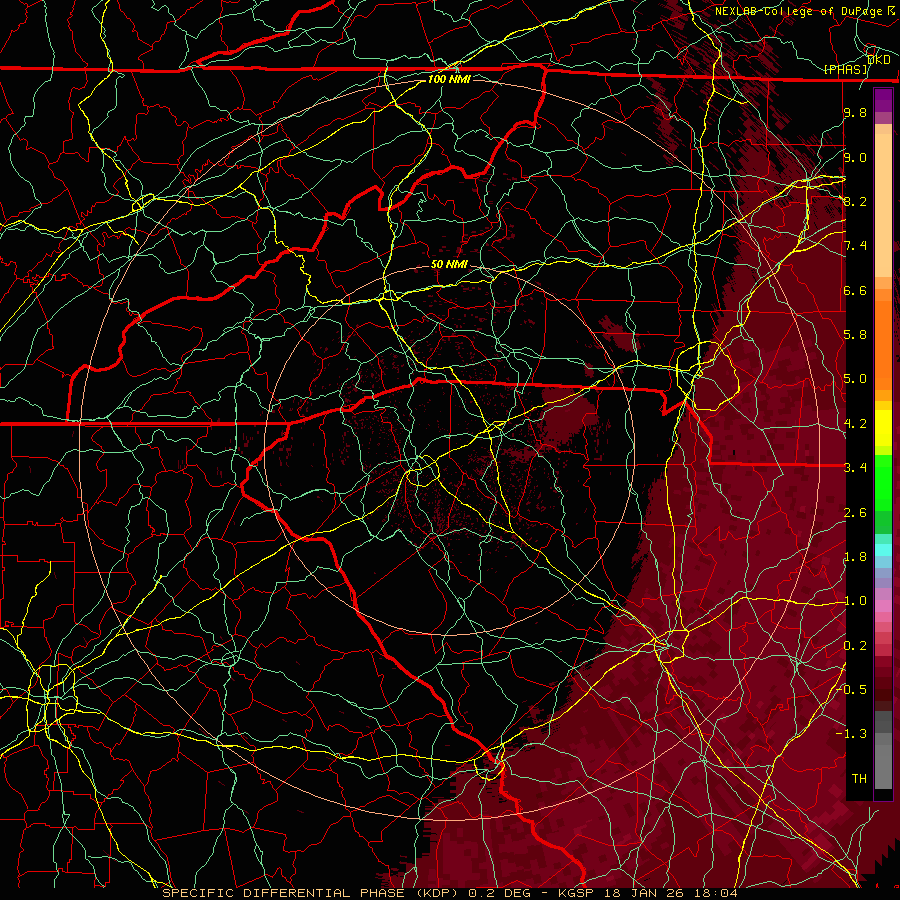Click the 100 NMI range ring label
This screenshot has height=900, width=900.
coord(449,79)
